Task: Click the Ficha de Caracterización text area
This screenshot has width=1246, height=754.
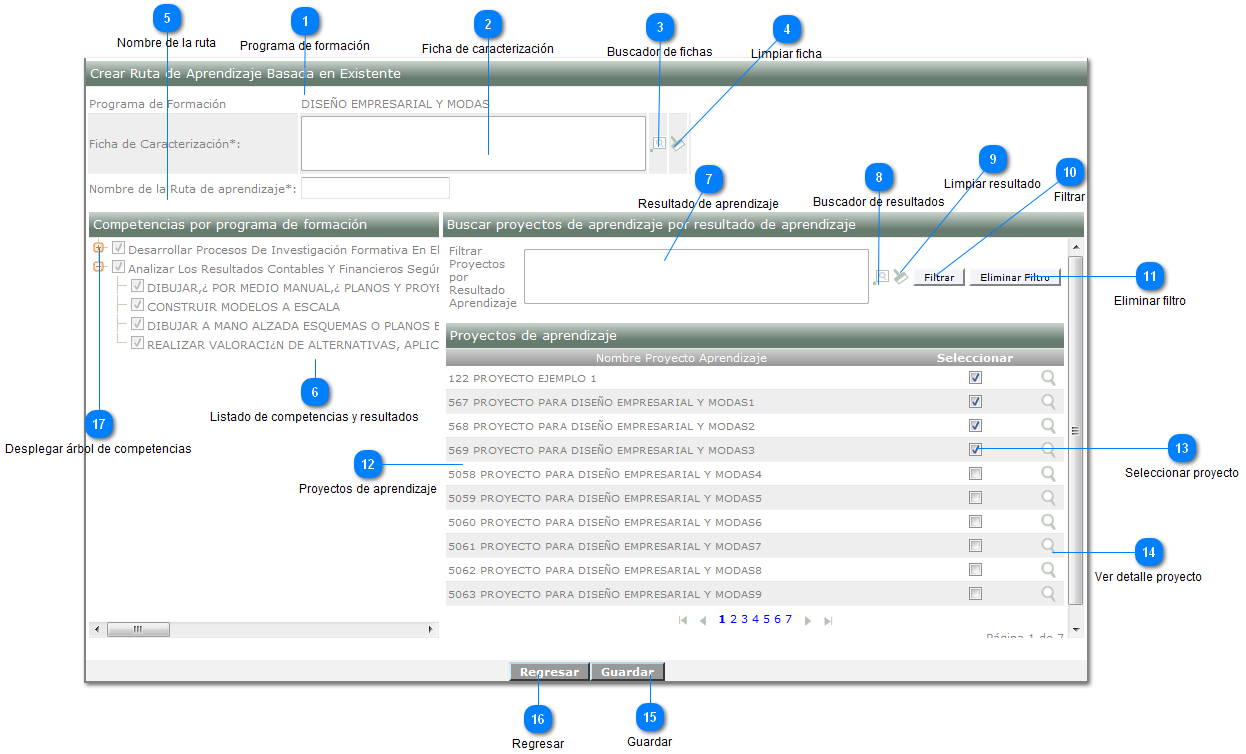Action: (x=474, y=144)
